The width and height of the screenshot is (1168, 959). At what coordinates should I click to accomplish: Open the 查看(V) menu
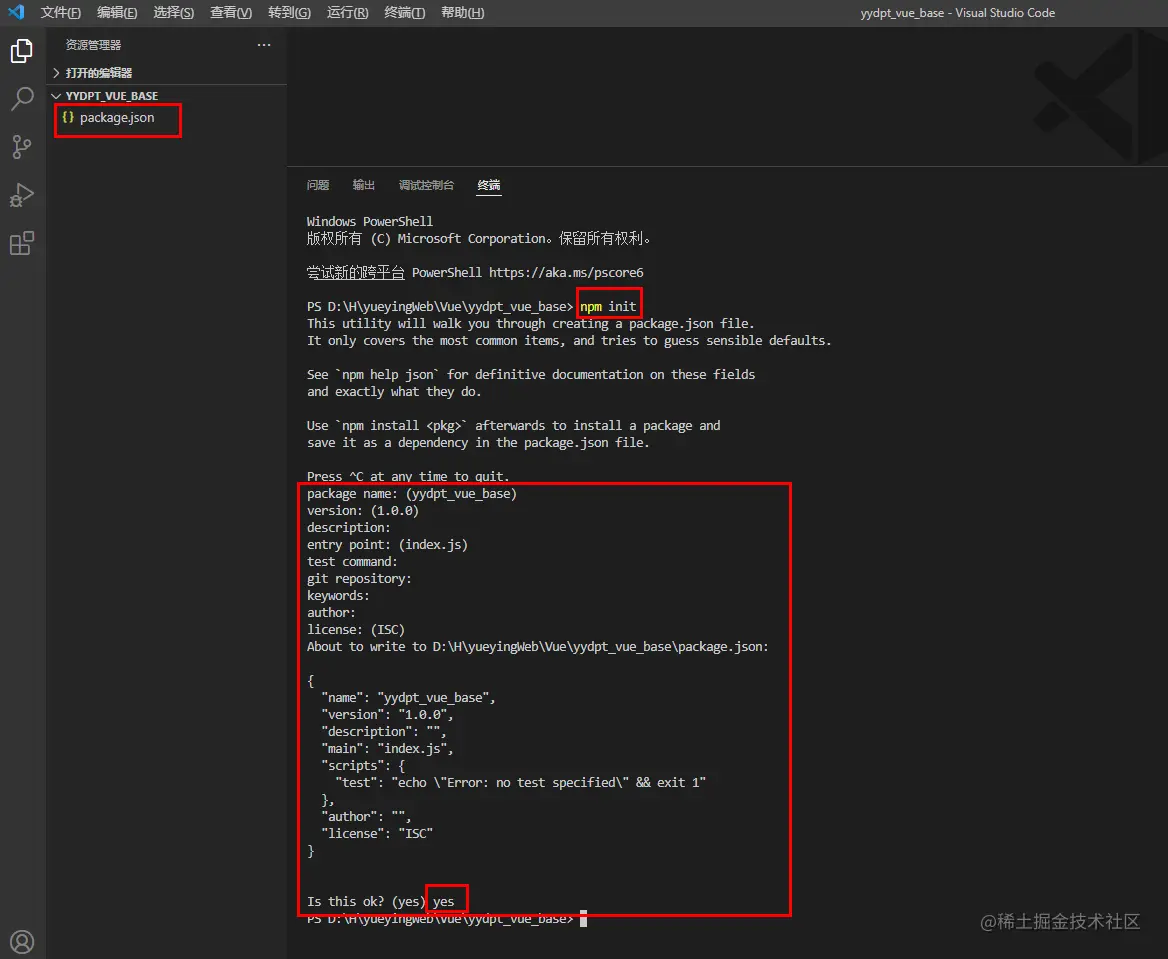point(231,13)
